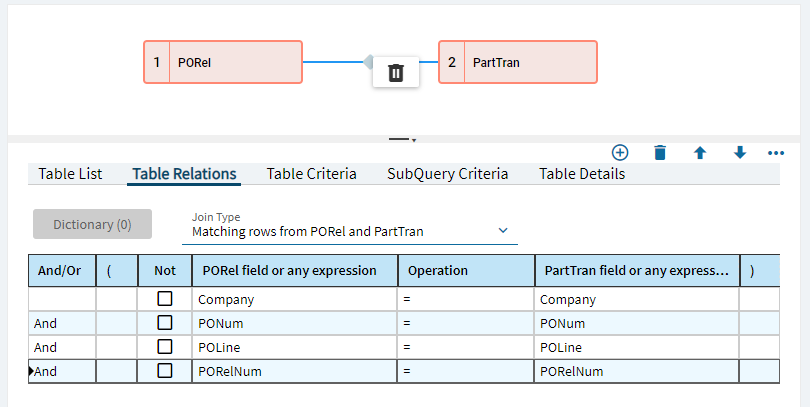The width and height of the screenshot is (810, 407).
Task: Open the Table Criteria tab
Action: coord(311,174)
